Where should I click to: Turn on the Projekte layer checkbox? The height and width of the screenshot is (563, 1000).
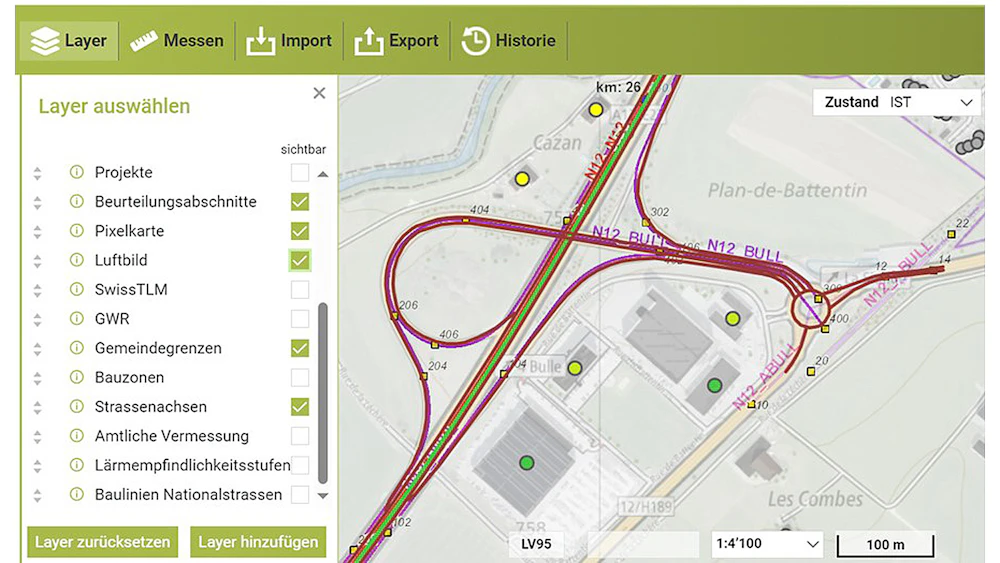pyautogui.click(x=300, y=172)
